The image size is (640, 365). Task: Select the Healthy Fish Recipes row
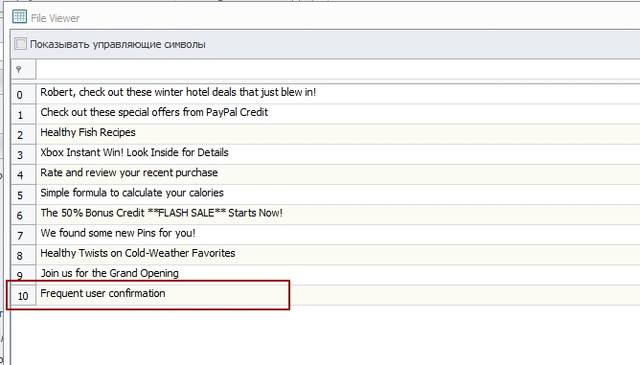tap(338, 134)
